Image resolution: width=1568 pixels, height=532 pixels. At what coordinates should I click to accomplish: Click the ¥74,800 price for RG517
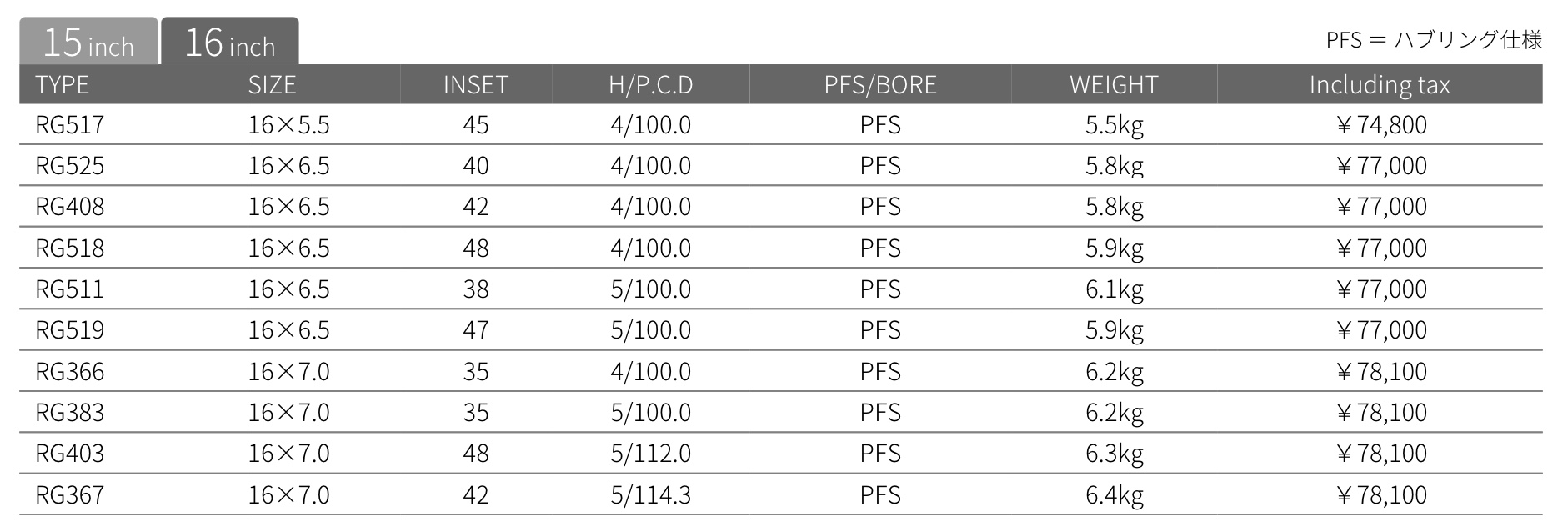point(1380,125)
